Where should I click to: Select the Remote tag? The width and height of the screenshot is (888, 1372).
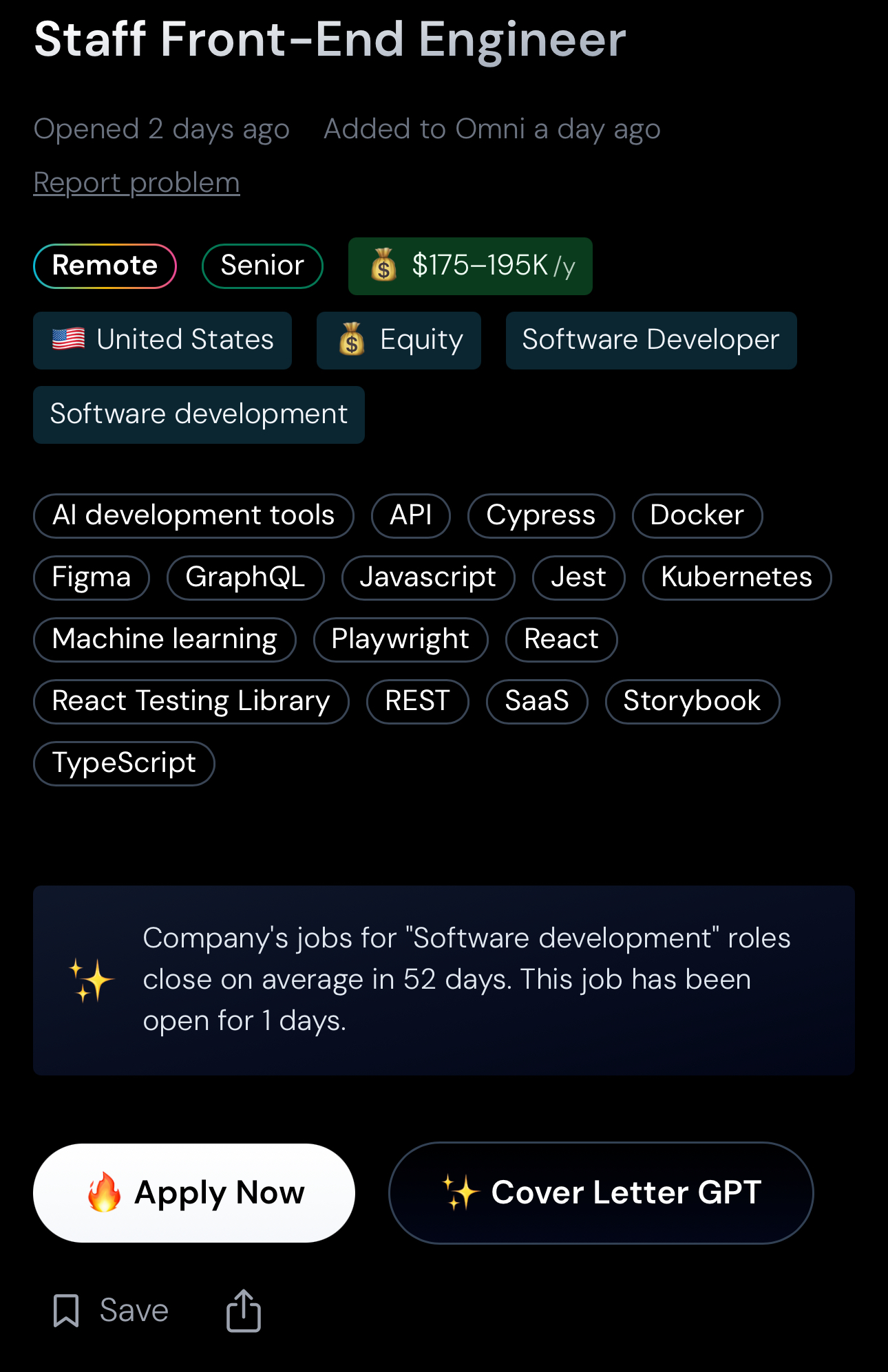click(105, 266)
